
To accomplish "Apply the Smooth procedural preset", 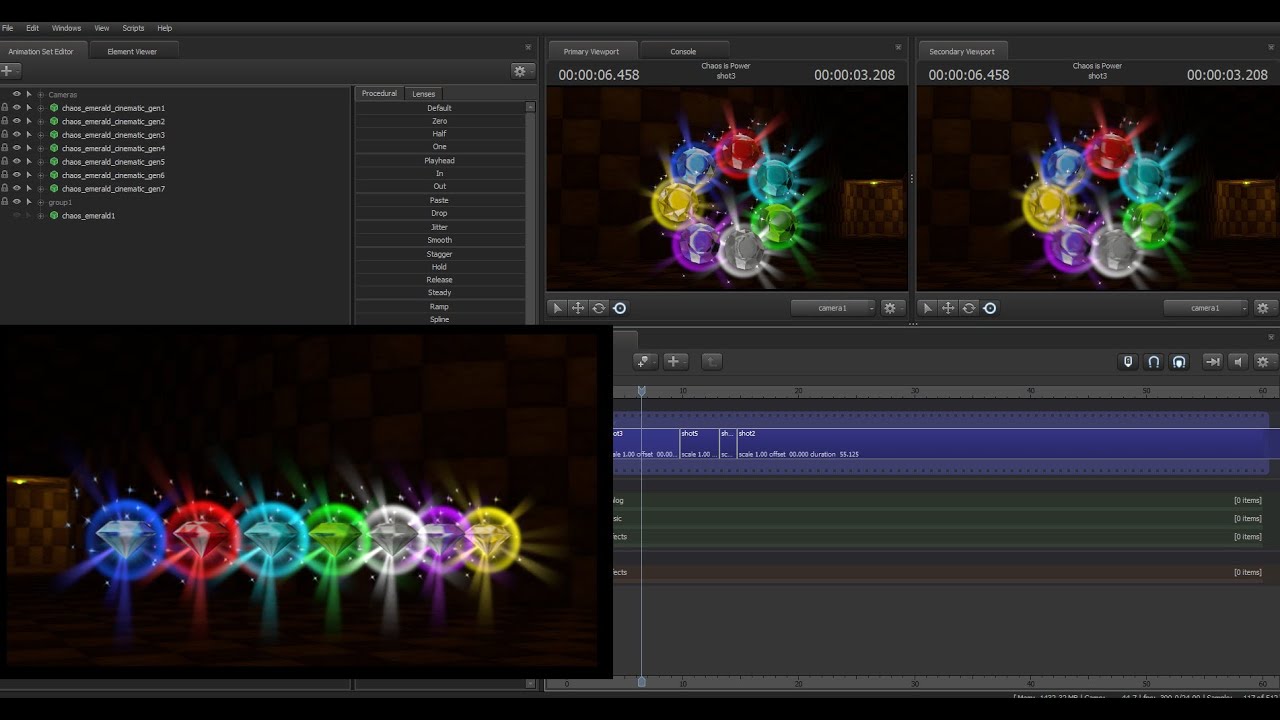I will [439, 240].
